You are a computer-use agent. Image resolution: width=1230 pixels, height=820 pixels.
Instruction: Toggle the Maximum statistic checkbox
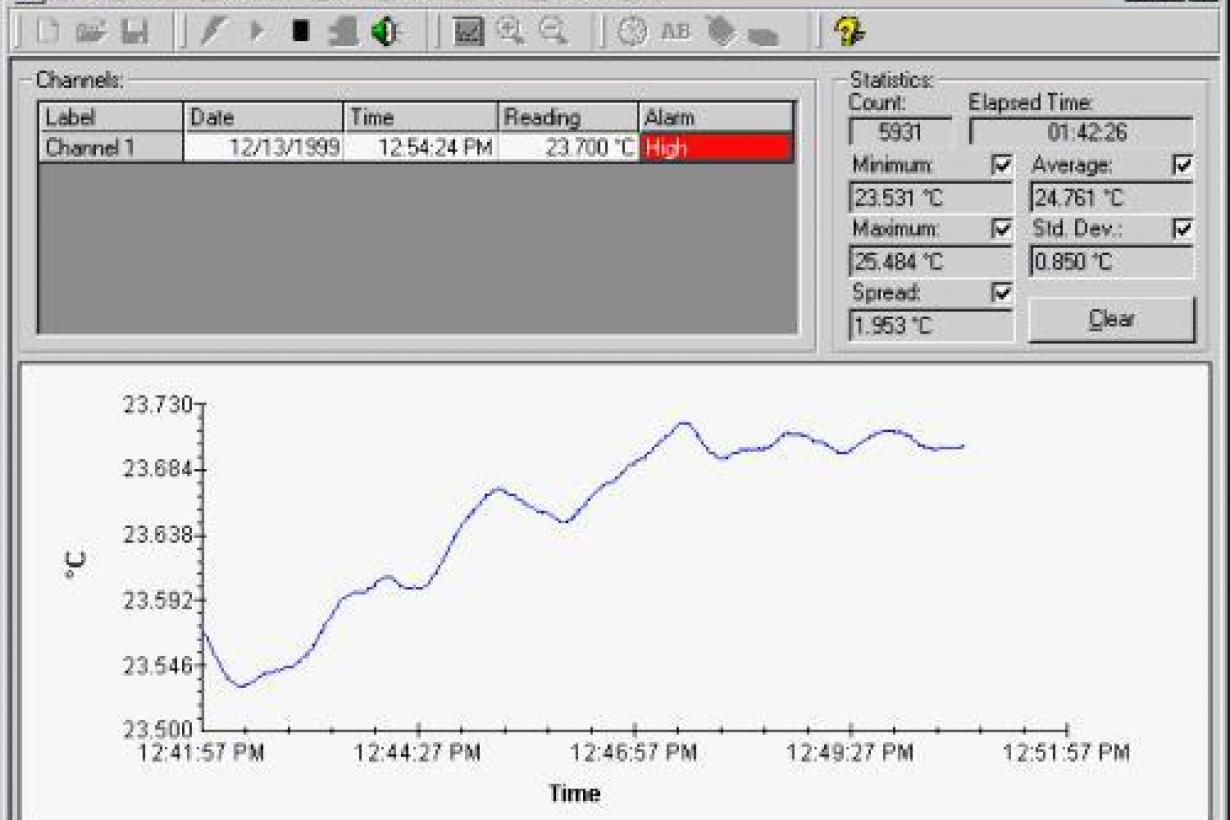click(x=1001, y=229)
